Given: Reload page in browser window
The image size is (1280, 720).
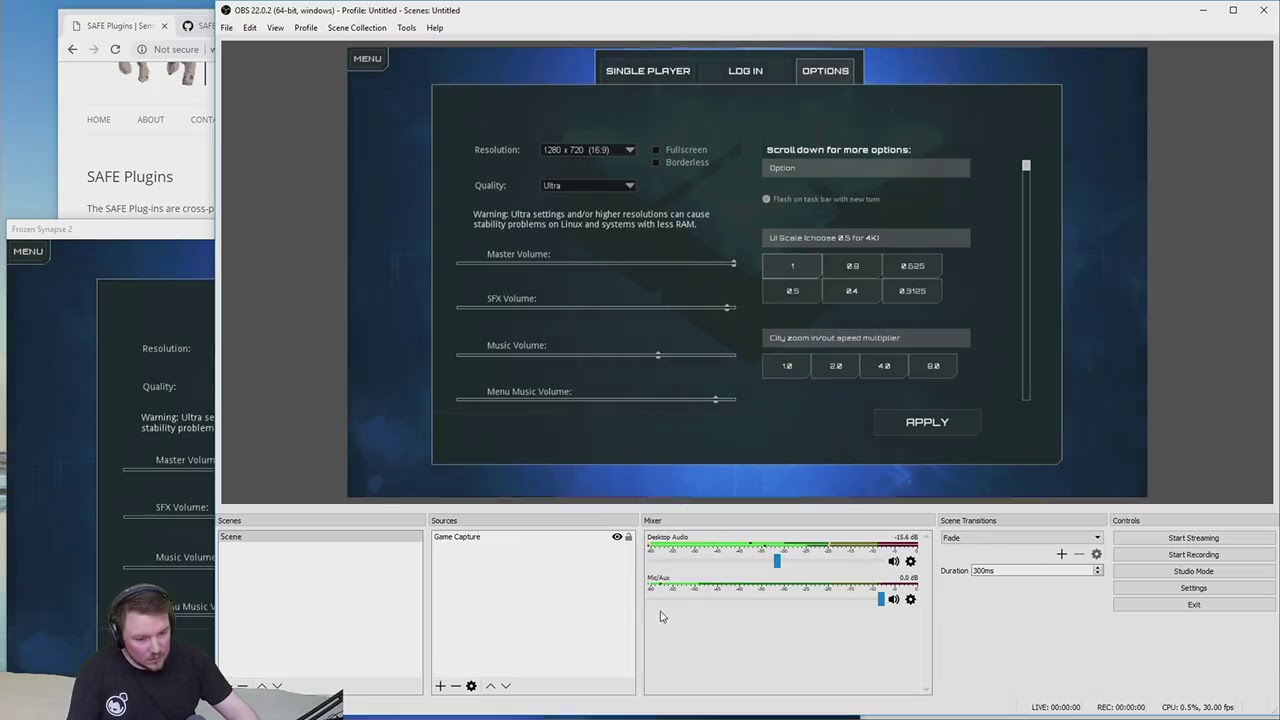Looking at the screenshot, I should pos(115,49).
